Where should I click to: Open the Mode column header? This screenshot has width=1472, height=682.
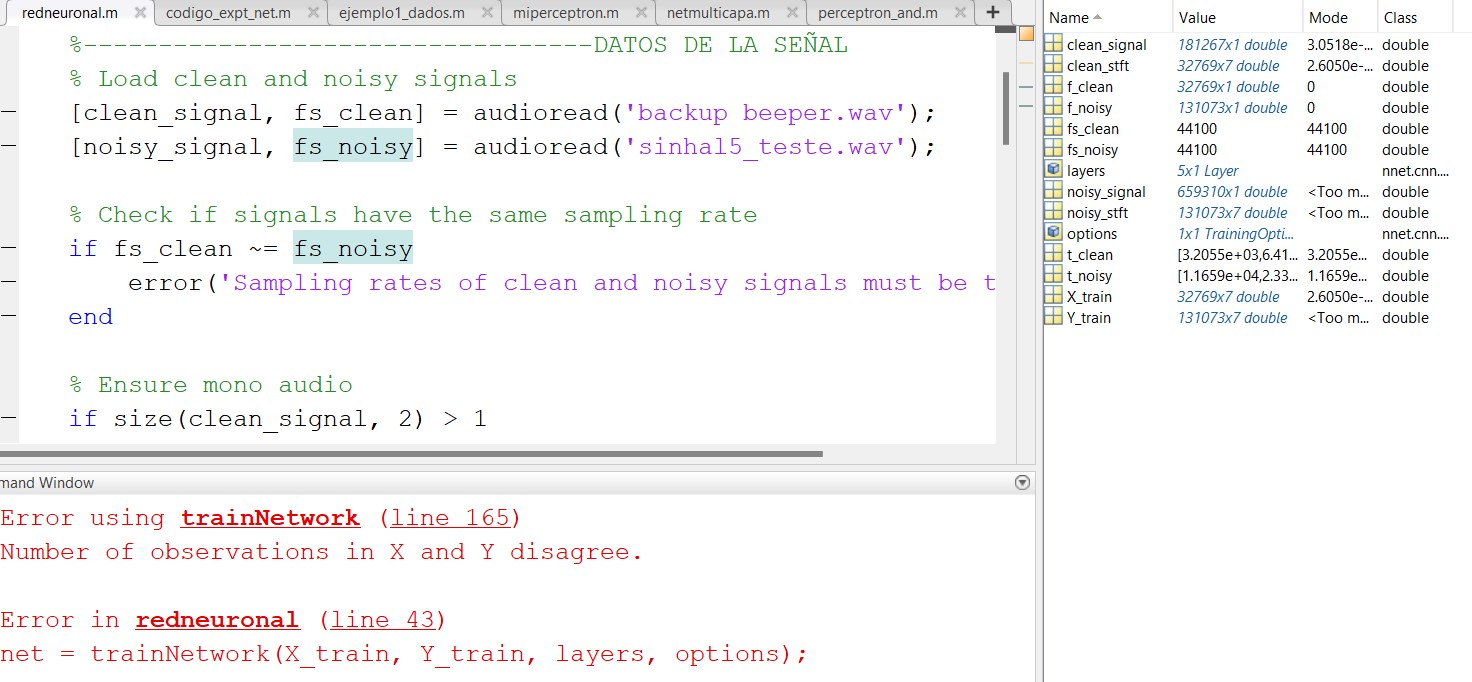(1330, 16)
